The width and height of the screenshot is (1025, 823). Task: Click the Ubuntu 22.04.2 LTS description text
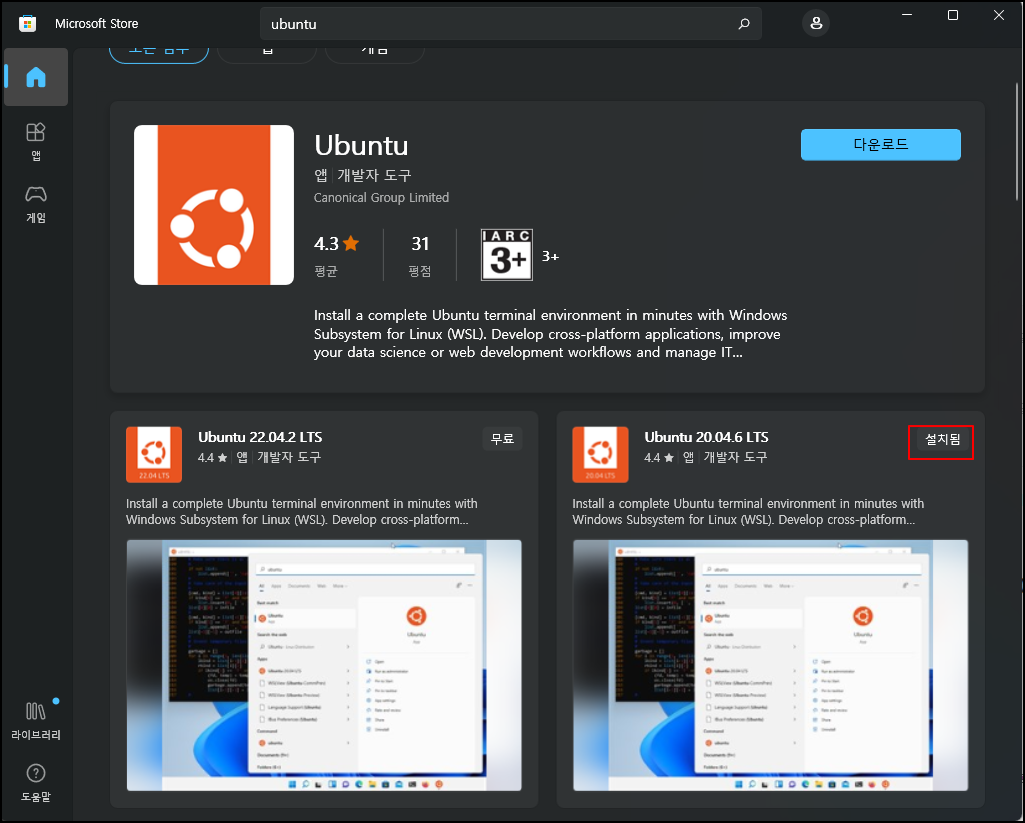pos(301,512)
